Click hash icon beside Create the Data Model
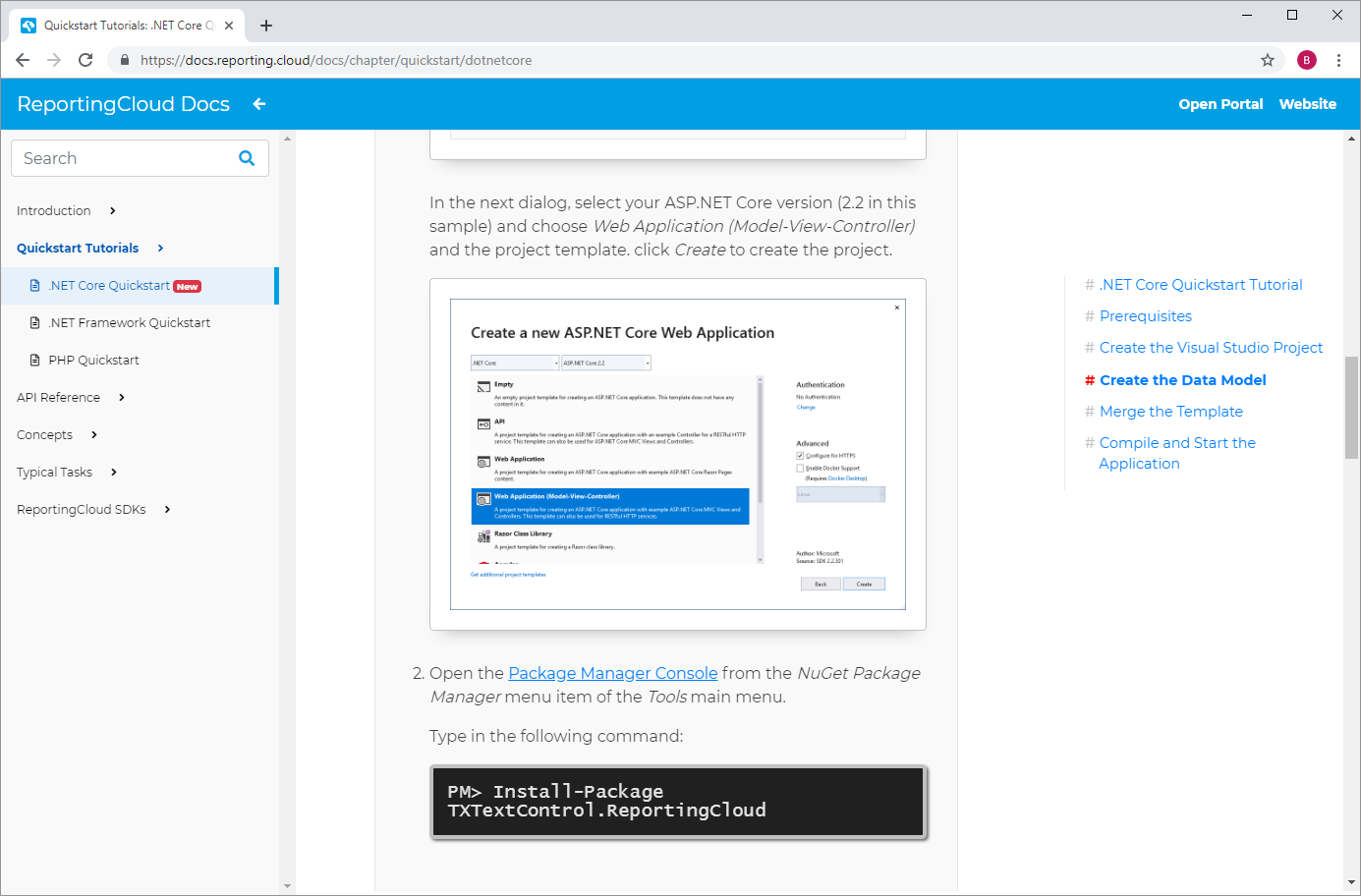This screenshot has height=896, width=1361. tap(1089, 380)
